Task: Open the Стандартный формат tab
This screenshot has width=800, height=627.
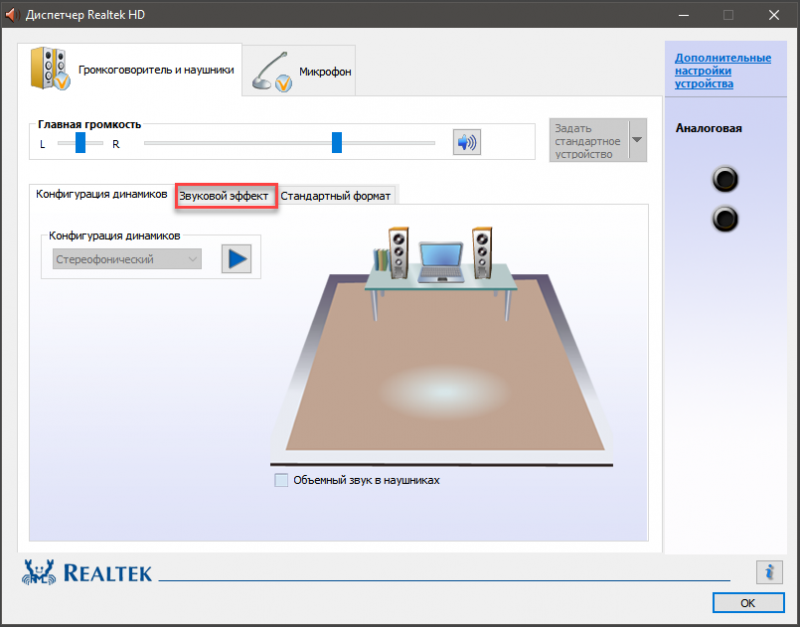Action: click(336, 196)
